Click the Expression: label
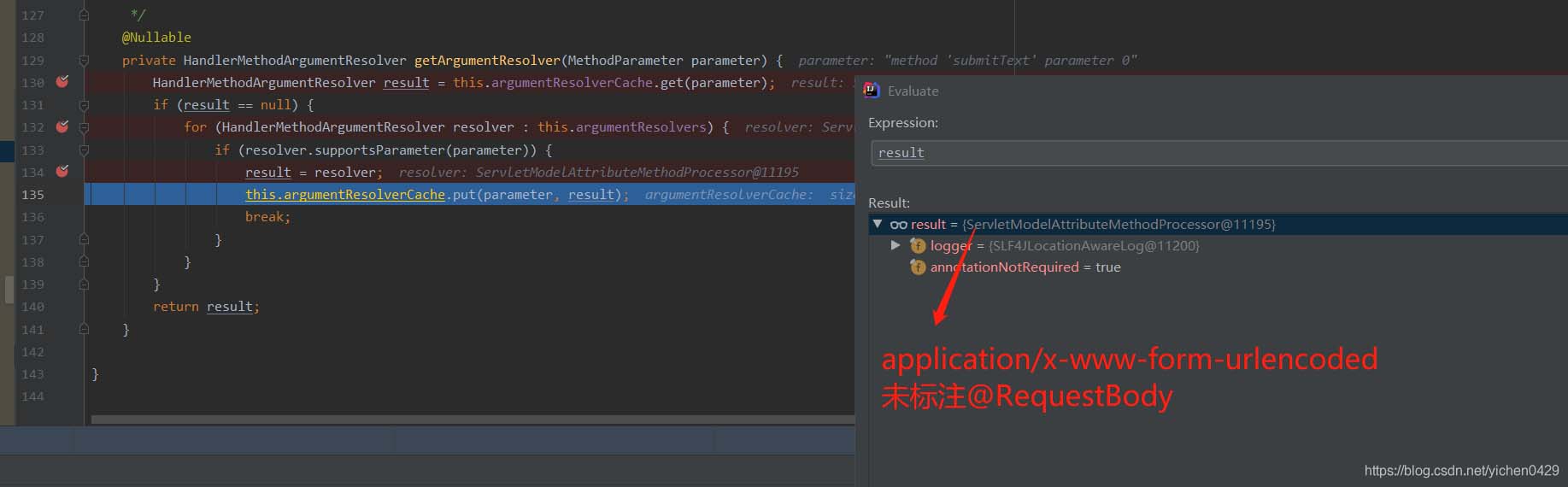The height and width of the screenshot is (487, 1568). point(903,122)
